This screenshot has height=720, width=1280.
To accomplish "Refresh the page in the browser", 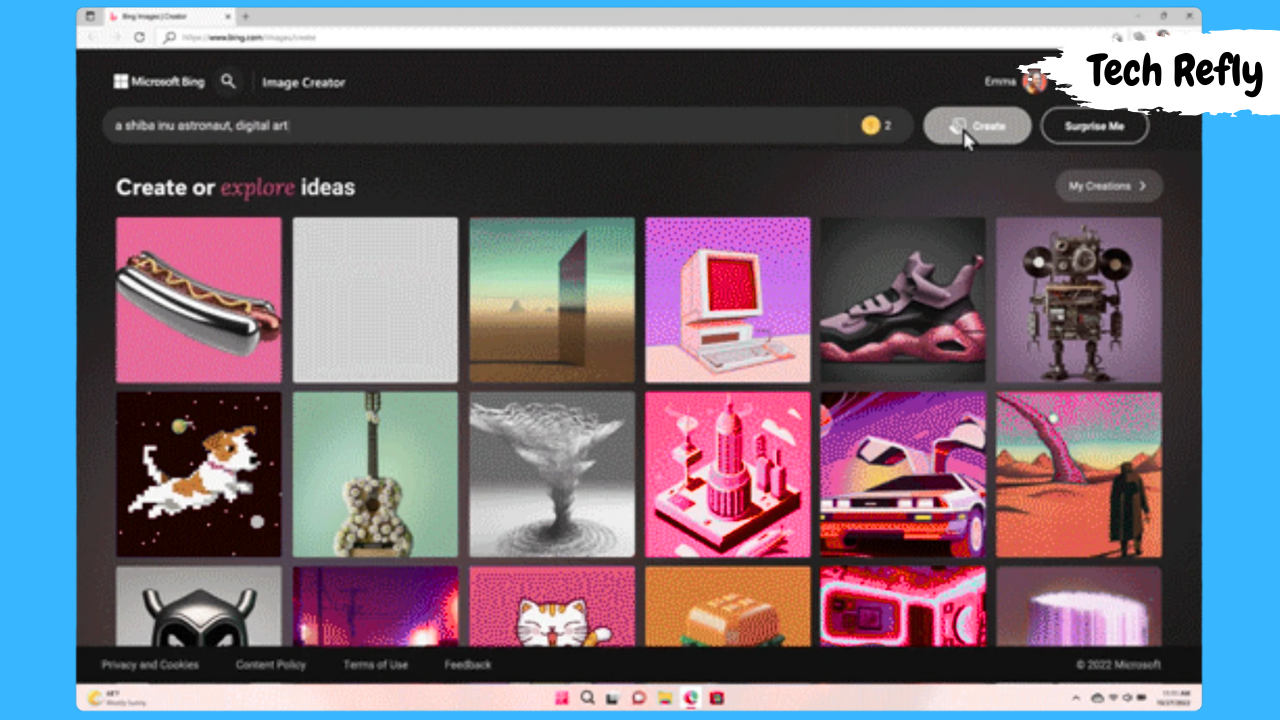I will [x=139, y=36].
